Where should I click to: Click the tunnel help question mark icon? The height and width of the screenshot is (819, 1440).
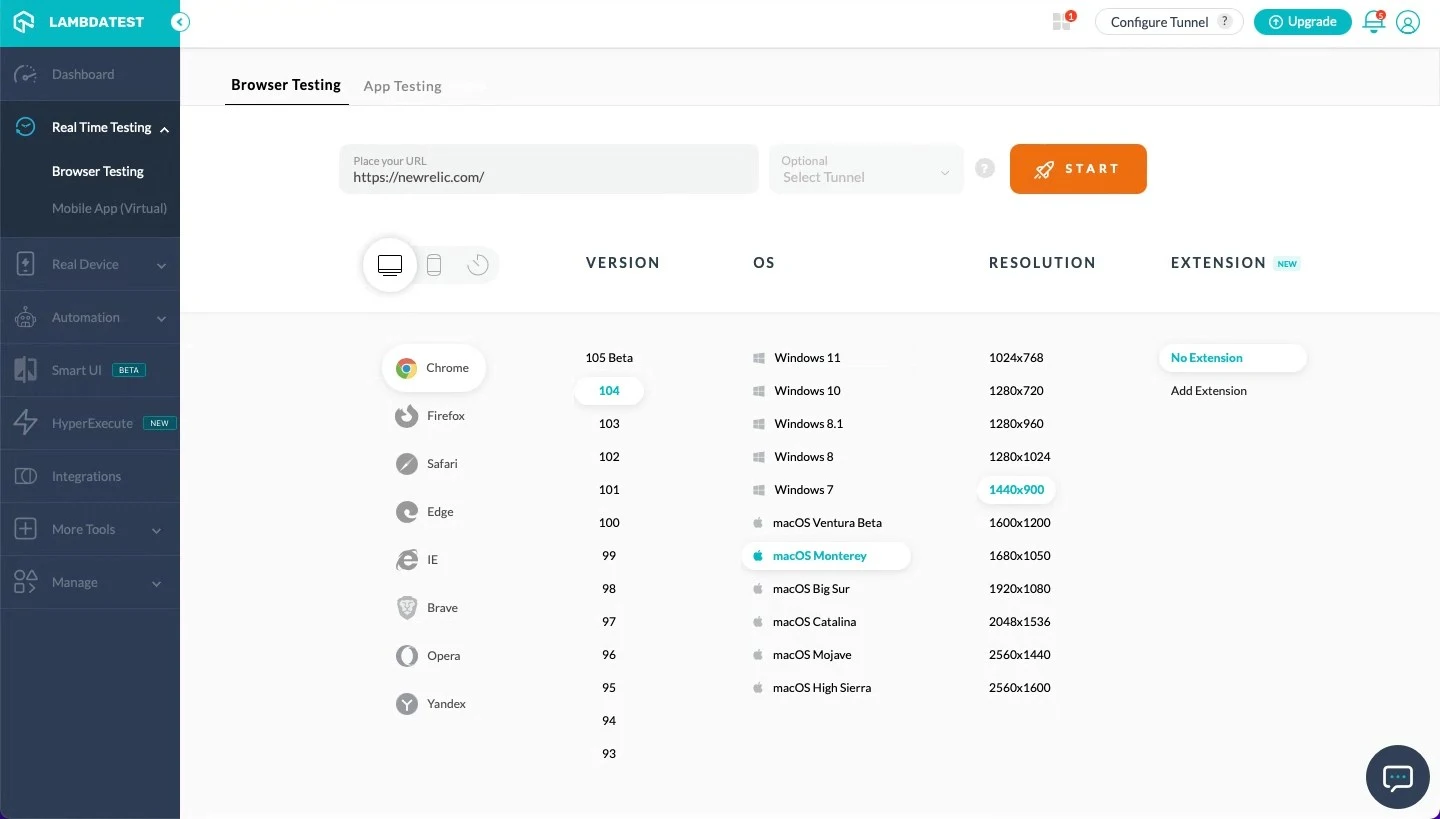[985, 169]
